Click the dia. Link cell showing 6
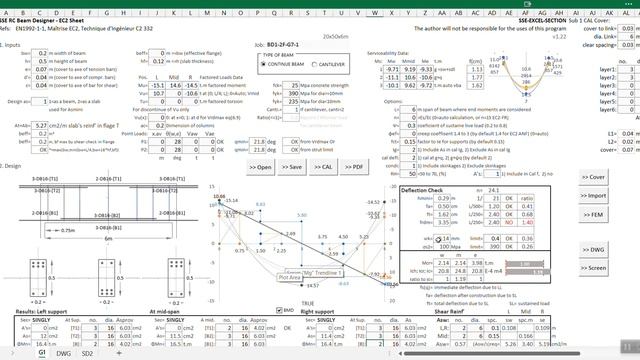 pyautogui.click(x=626, y=37)
